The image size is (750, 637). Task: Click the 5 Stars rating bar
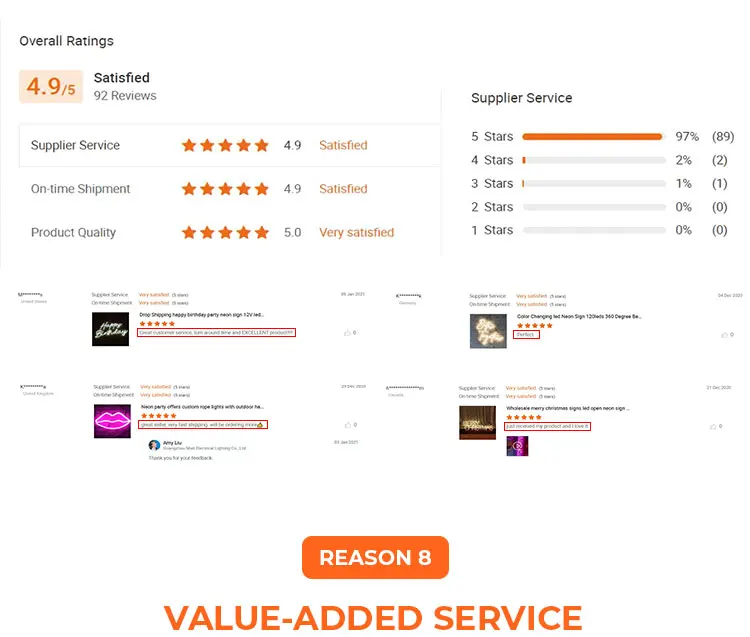(594, 136)
